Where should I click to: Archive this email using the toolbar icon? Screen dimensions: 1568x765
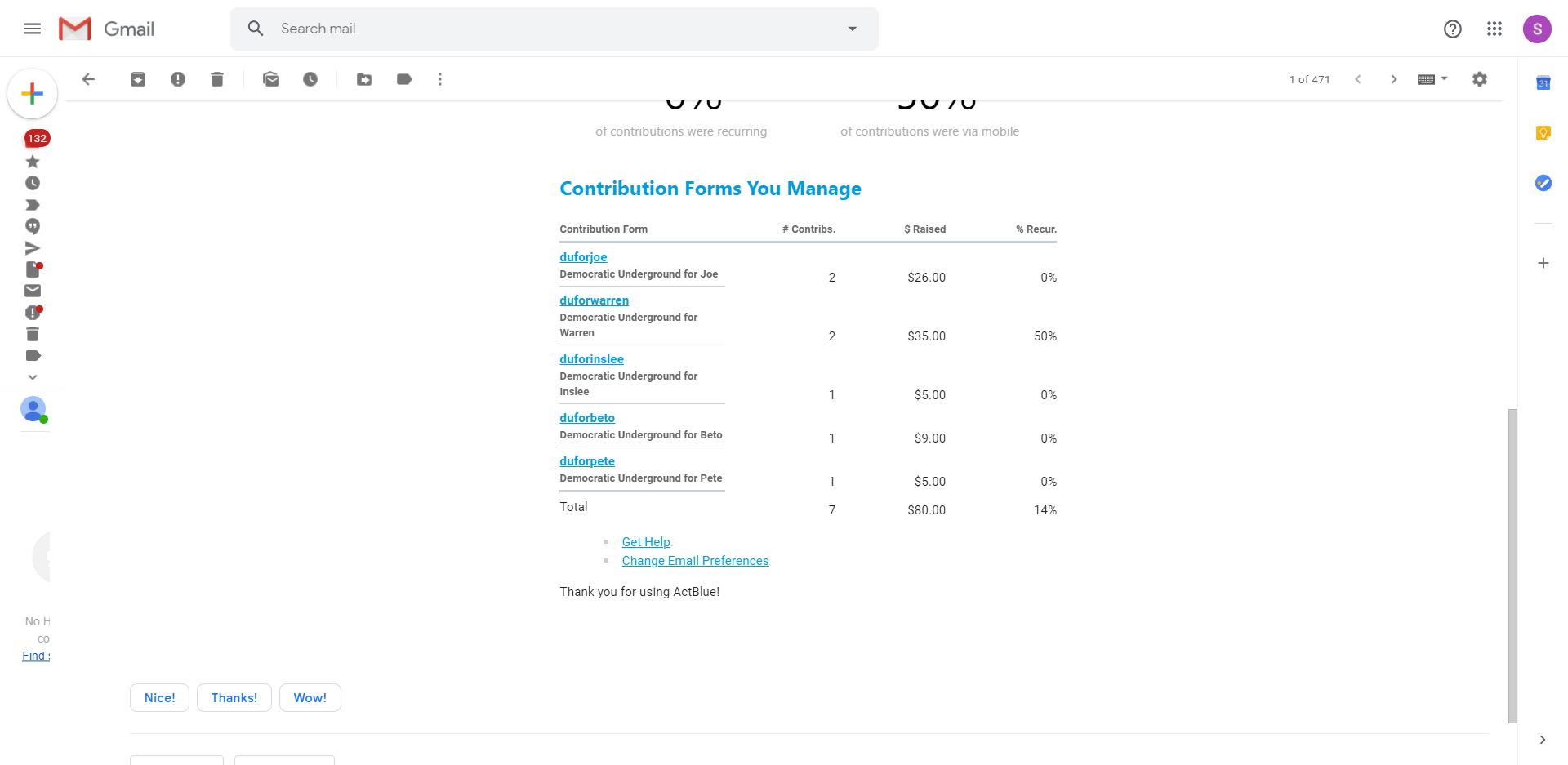138,79
